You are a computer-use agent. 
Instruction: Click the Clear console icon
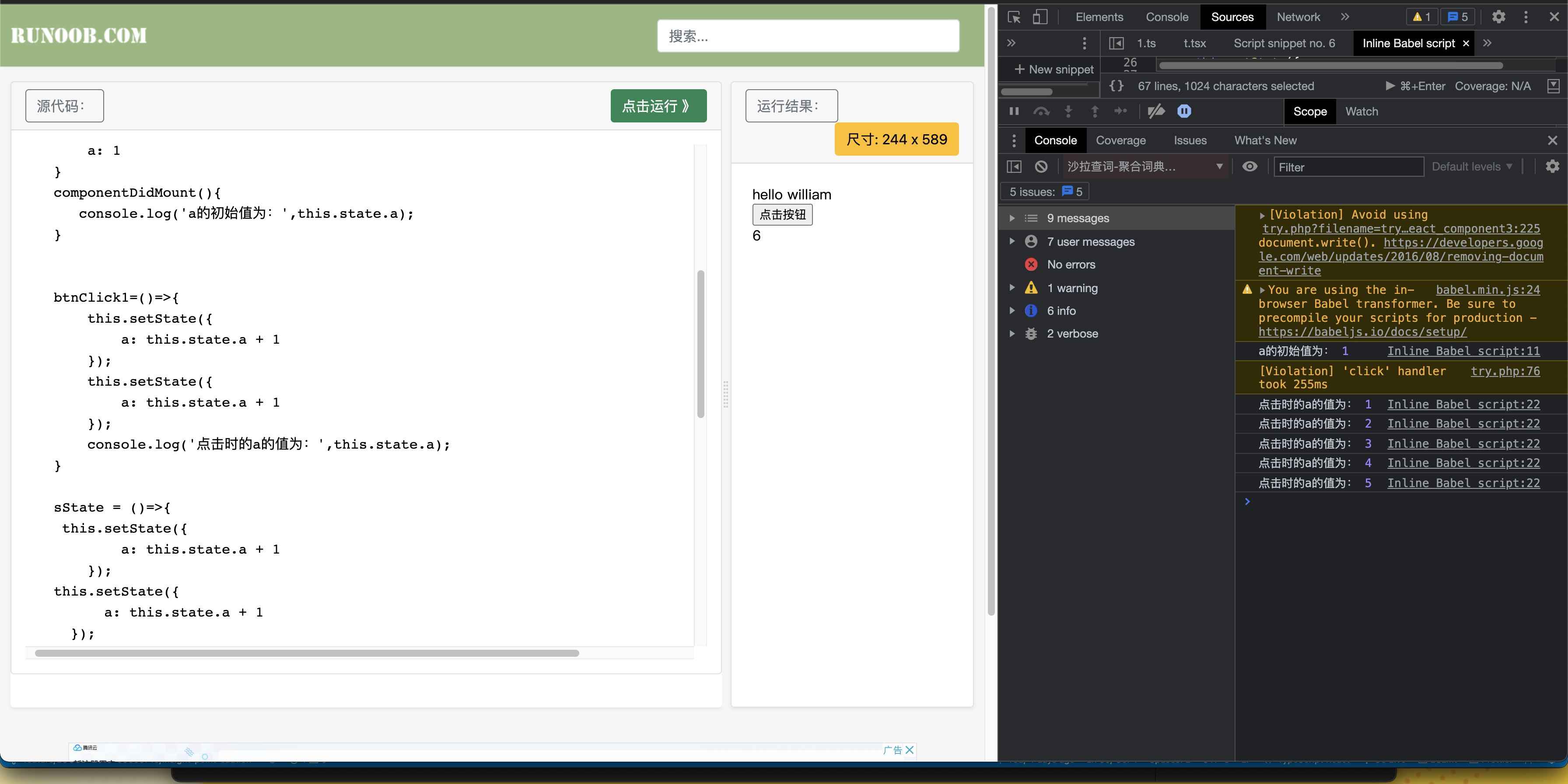(x=1042, y=167)
